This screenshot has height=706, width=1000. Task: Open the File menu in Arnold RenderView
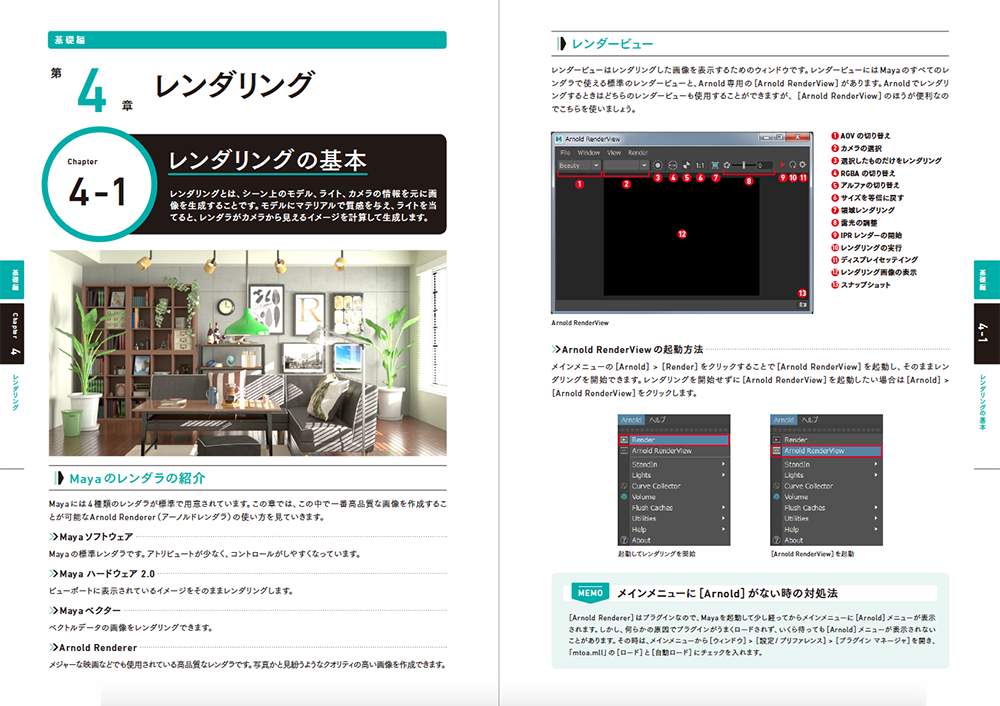pos(565,152)
